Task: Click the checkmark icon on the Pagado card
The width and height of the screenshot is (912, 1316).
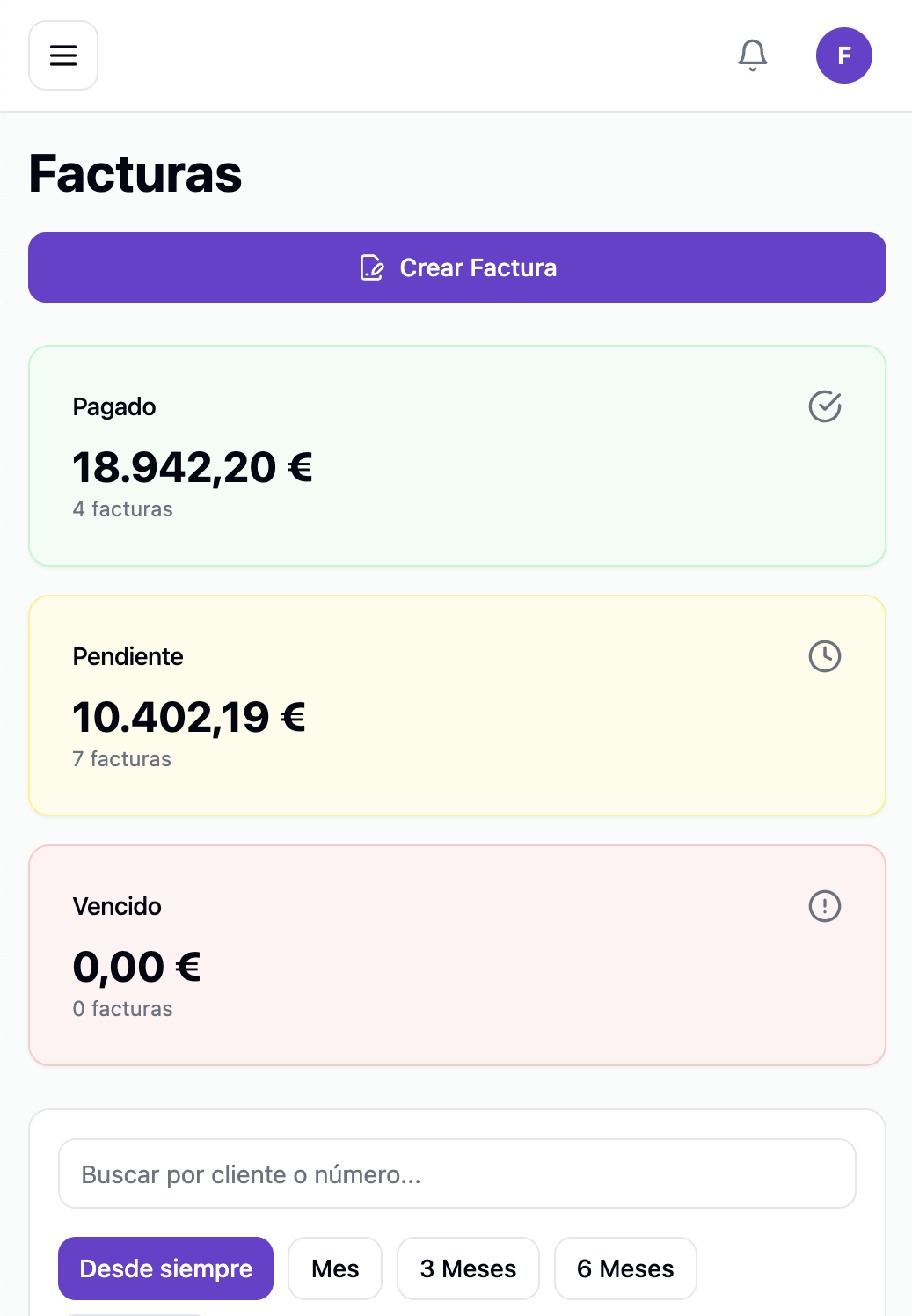Action: pyautogui.click(x=824, y=406)
